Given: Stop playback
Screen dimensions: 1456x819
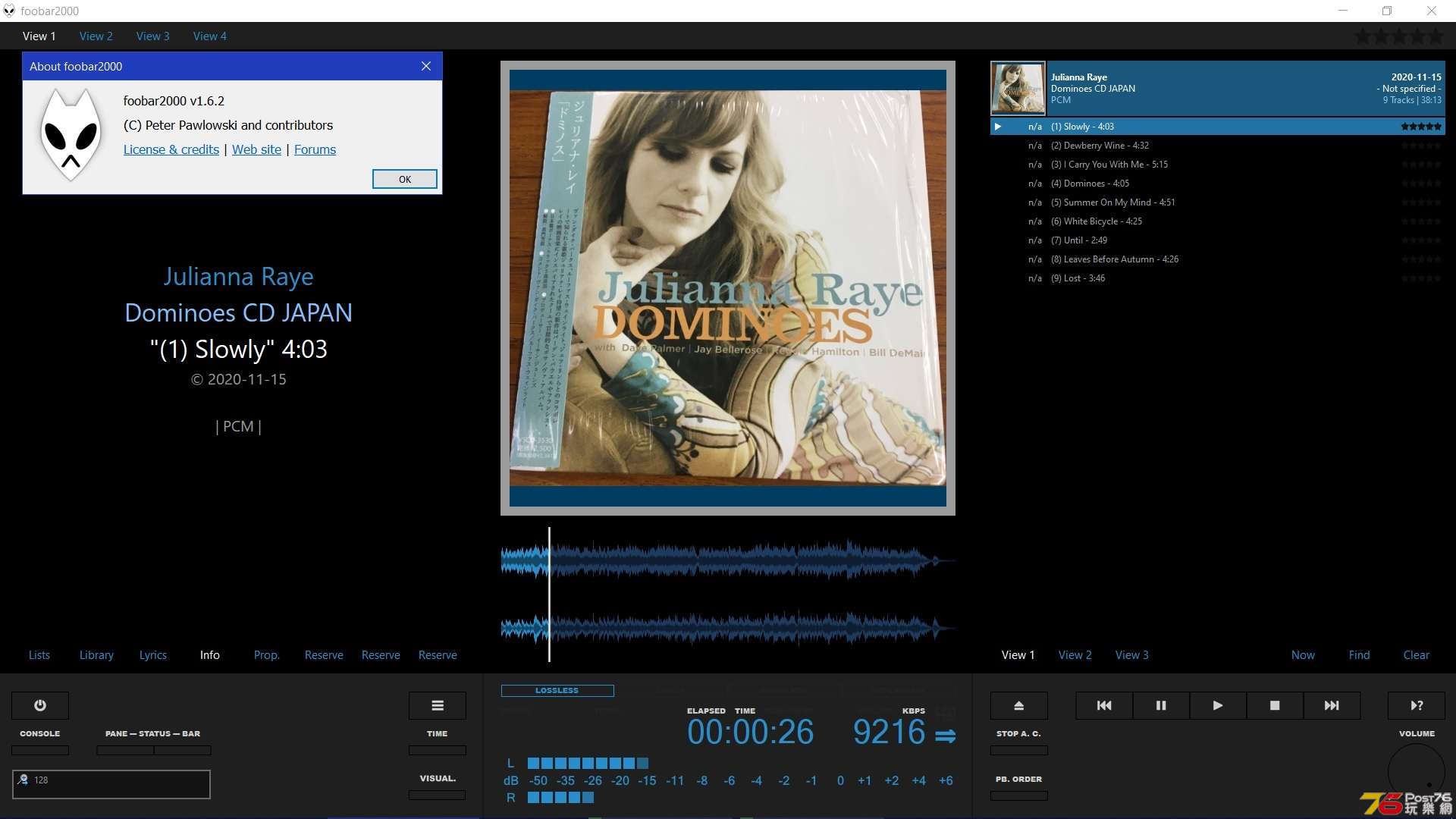Looking at the screenshot, I should (x=1275, y=705).
